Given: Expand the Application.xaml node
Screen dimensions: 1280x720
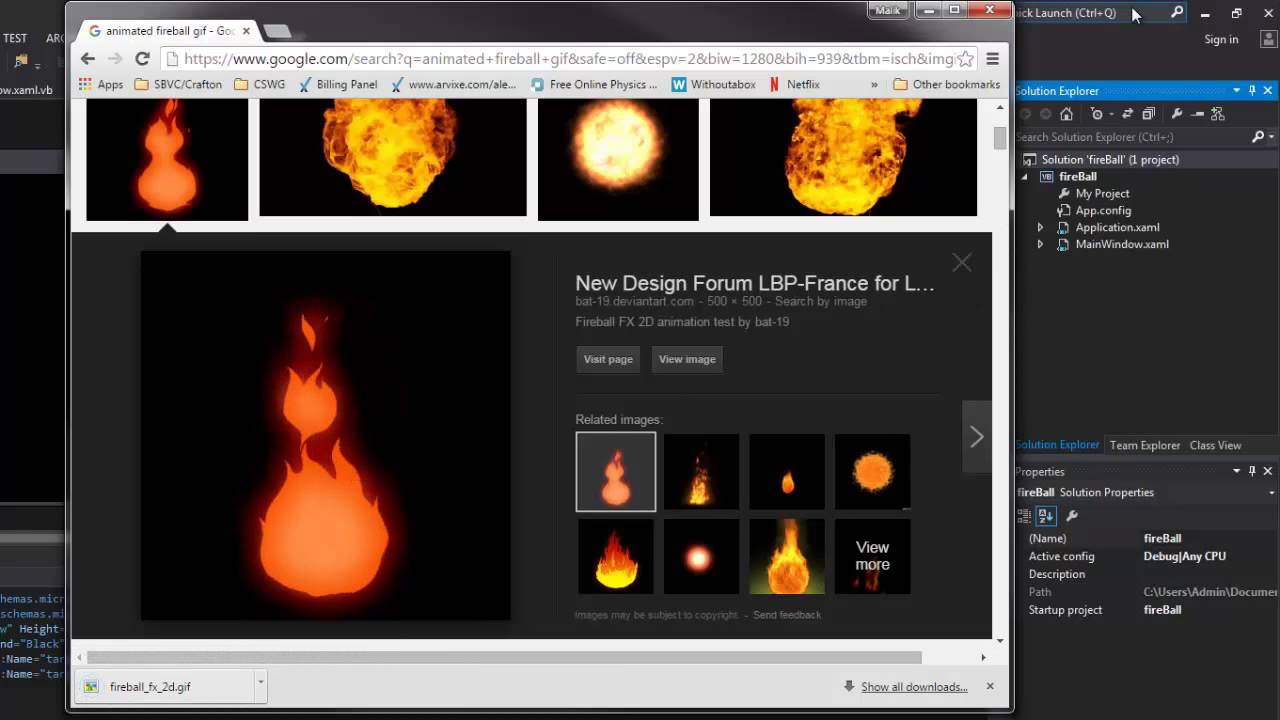Looking at the screenshot, I should [1040, 227].
